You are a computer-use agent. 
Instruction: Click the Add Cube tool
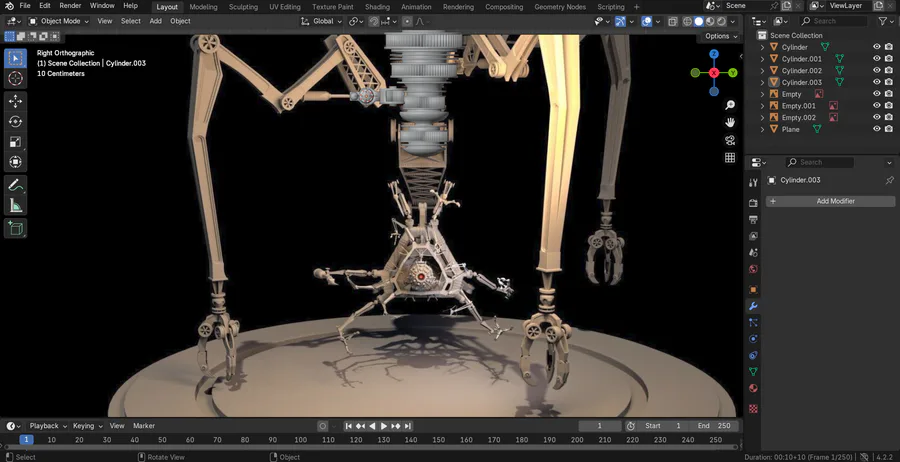[x=16, y=228]
